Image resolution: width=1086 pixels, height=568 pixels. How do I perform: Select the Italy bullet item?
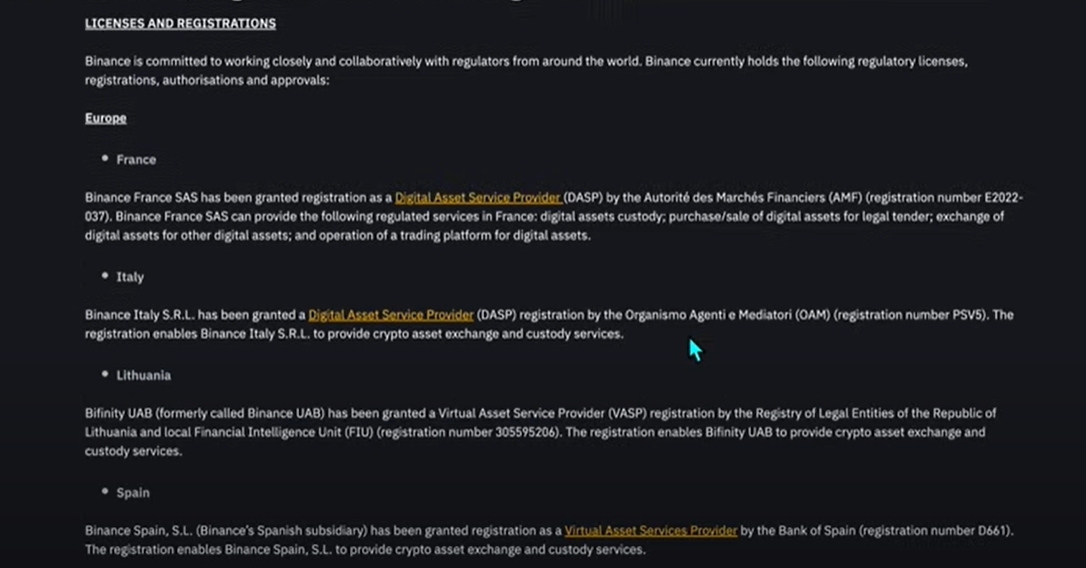[130, 277]
